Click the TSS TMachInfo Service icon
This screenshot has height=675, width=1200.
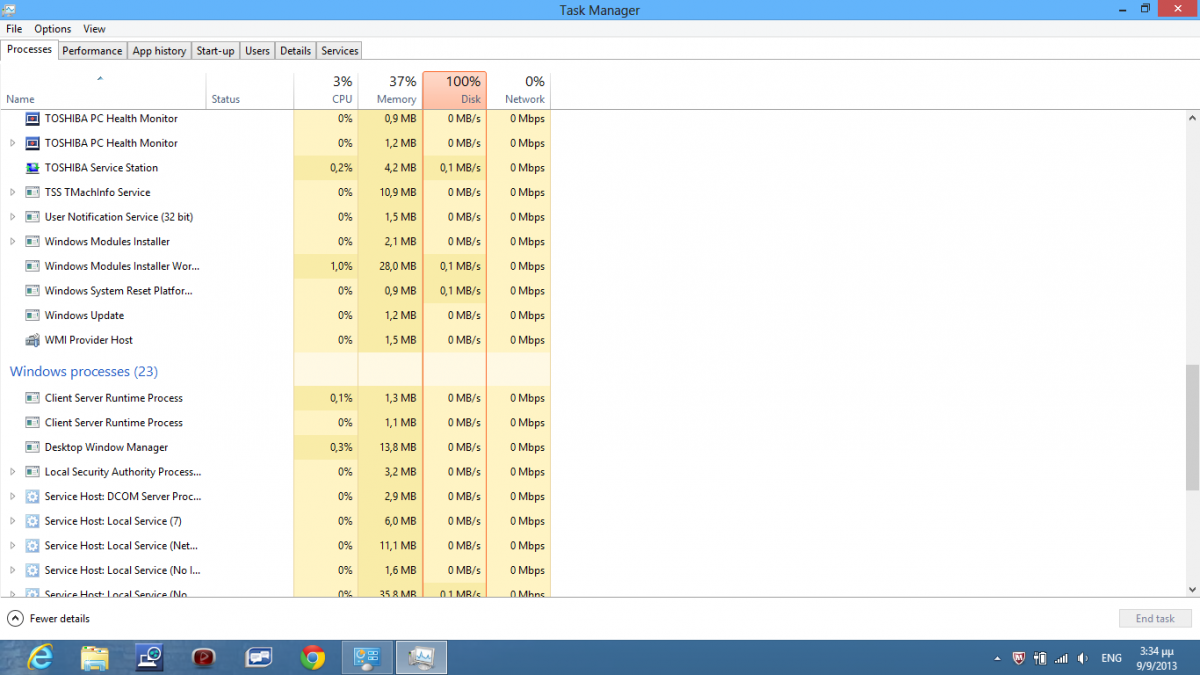(32, 192)
